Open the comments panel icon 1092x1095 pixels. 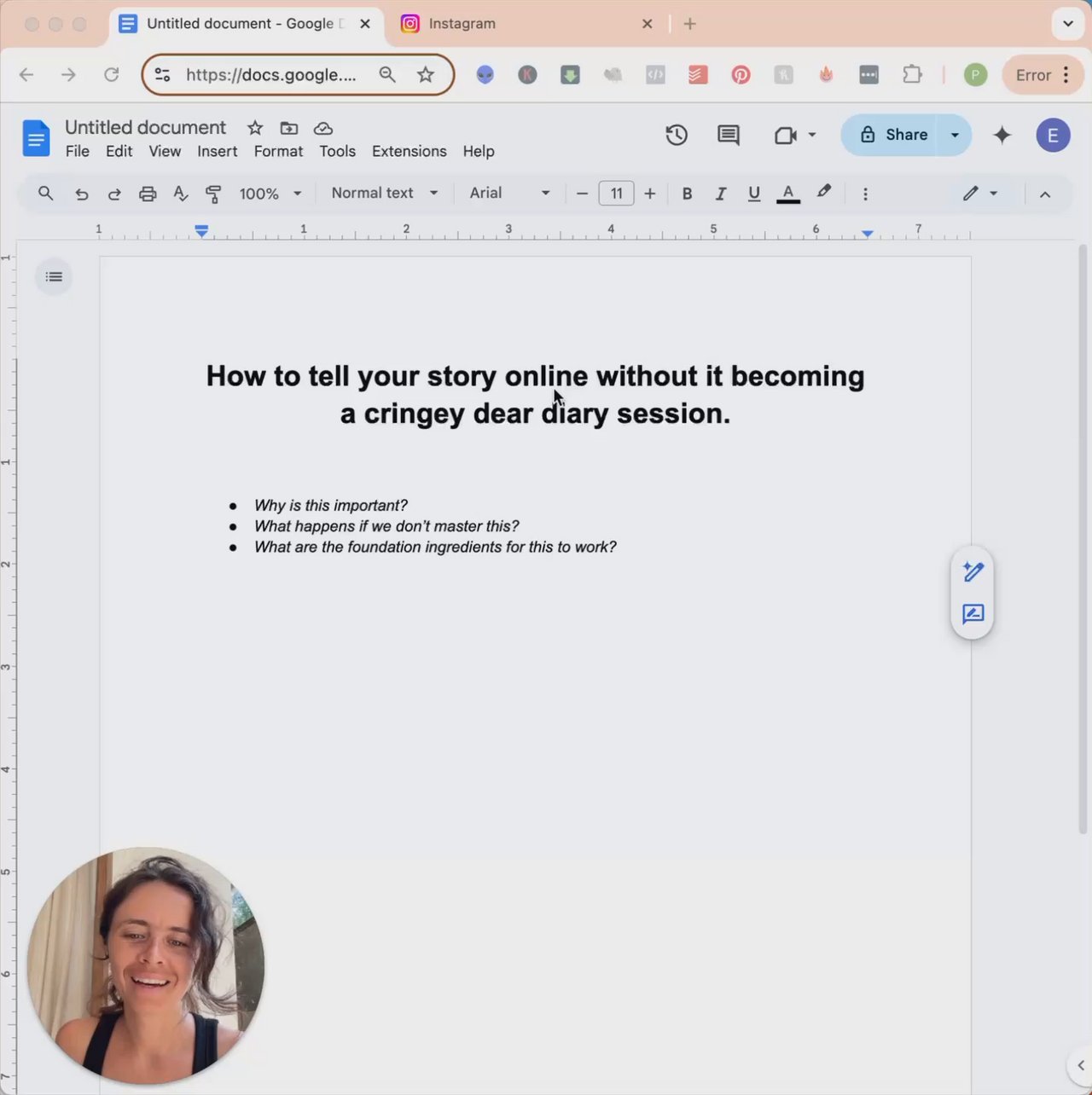(x=728, y=135)
